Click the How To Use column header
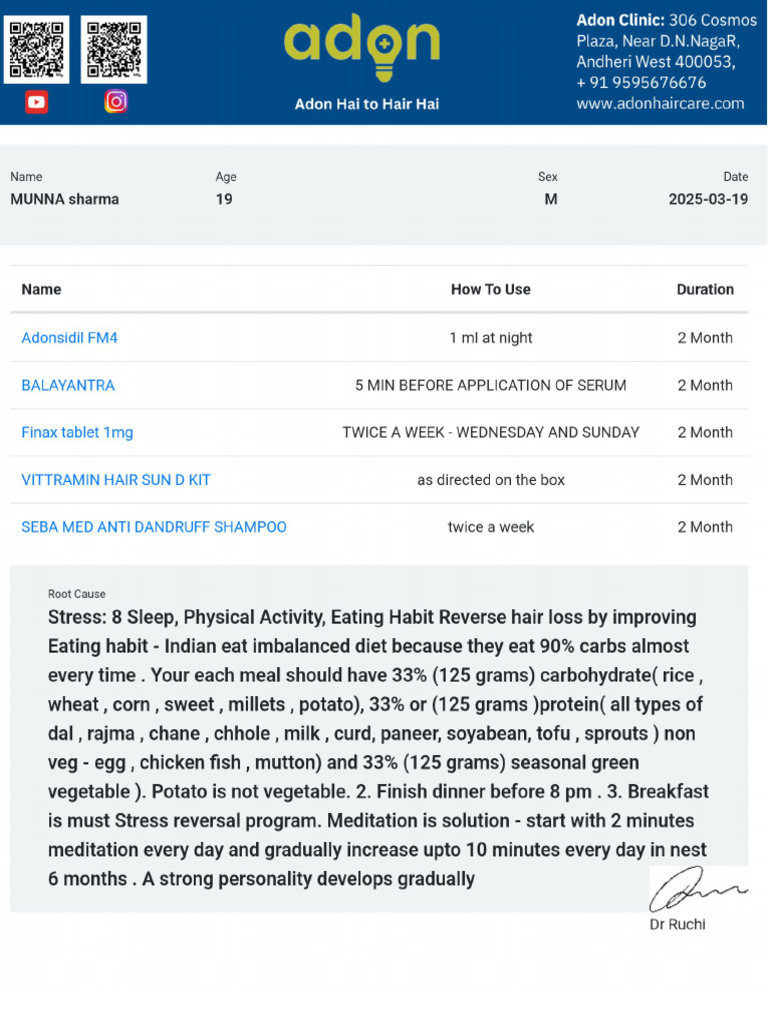The width and height of the screenshot is (768, 1024). 490,289
